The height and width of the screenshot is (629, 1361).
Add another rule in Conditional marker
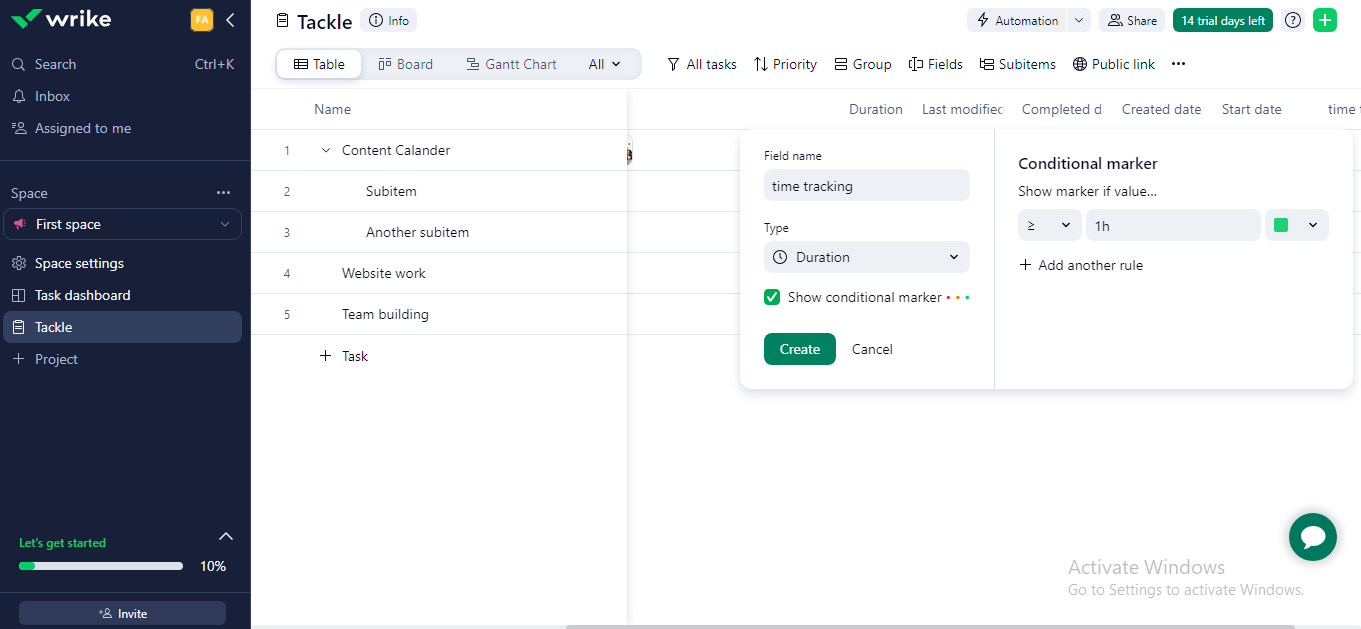[1081, 264]
